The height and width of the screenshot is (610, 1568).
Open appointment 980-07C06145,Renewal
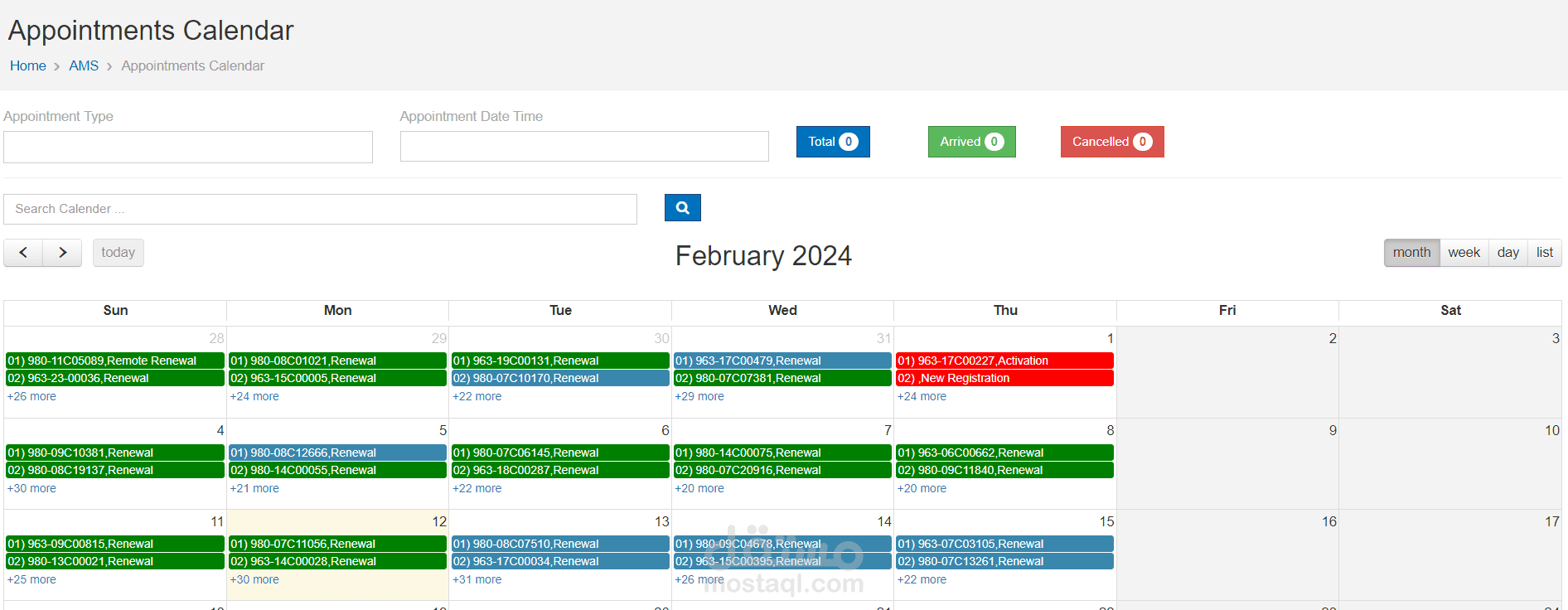(x=560, y=453)
